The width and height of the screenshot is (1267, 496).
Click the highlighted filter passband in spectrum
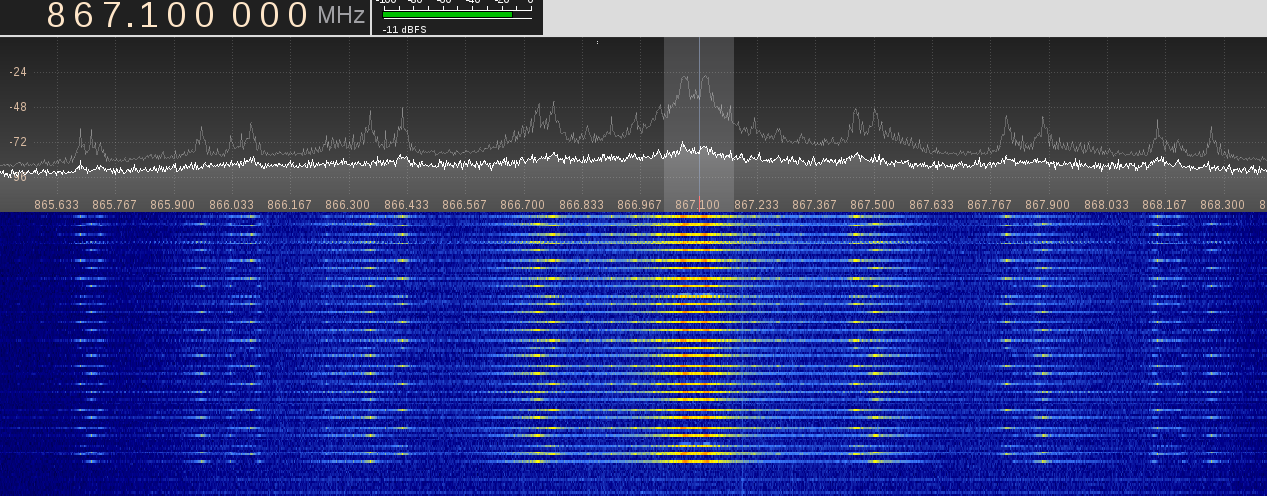pyautogui.click(x=699, y=120)
